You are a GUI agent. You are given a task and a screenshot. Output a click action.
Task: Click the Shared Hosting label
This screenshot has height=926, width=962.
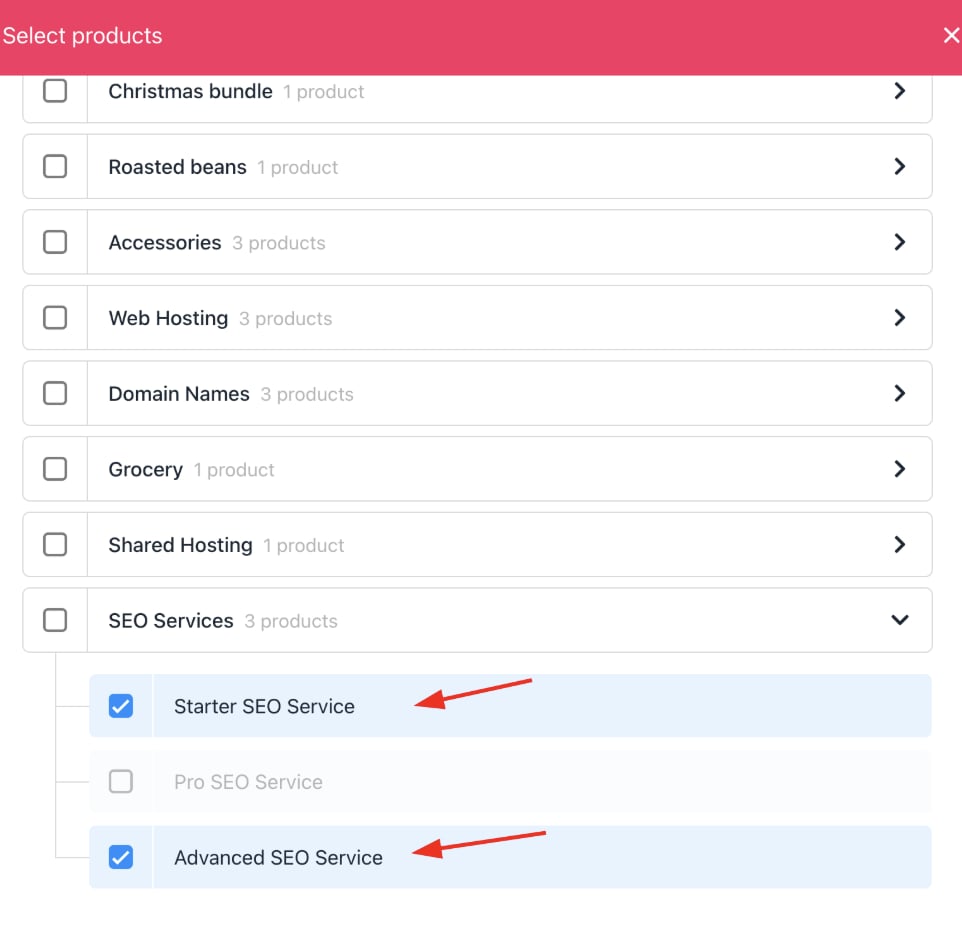(180, 545)
